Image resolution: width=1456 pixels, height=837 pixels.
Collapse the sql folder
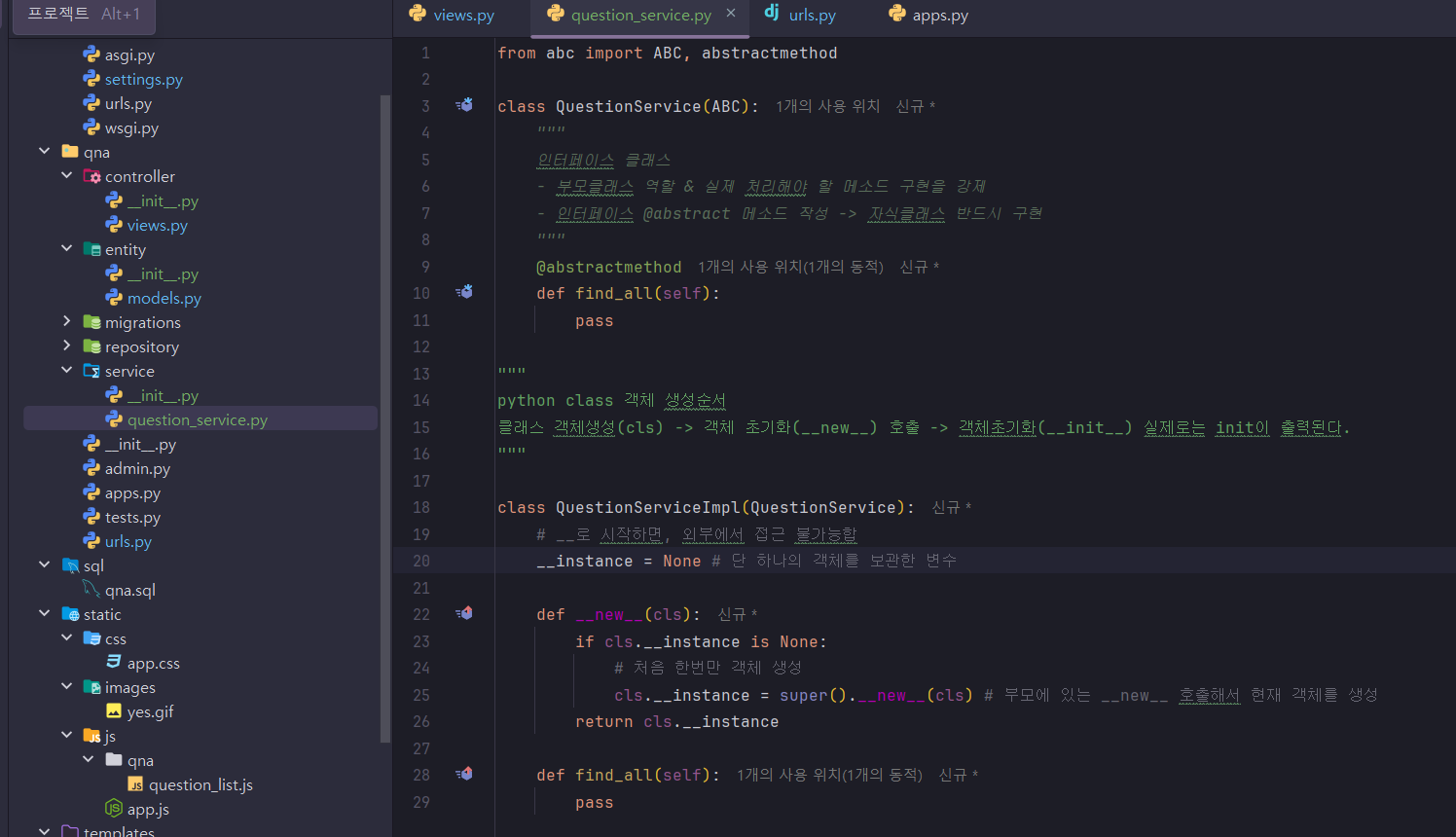pyautogui.click(x=45, y=564)
